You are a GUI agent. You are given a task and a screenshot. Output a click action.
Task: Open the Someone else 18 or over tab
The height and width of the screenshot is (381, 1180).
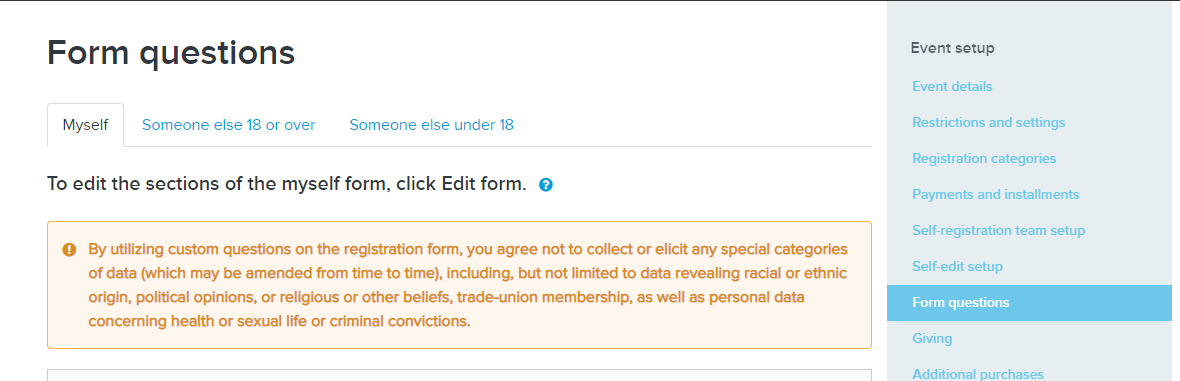[x=229, y=125]
